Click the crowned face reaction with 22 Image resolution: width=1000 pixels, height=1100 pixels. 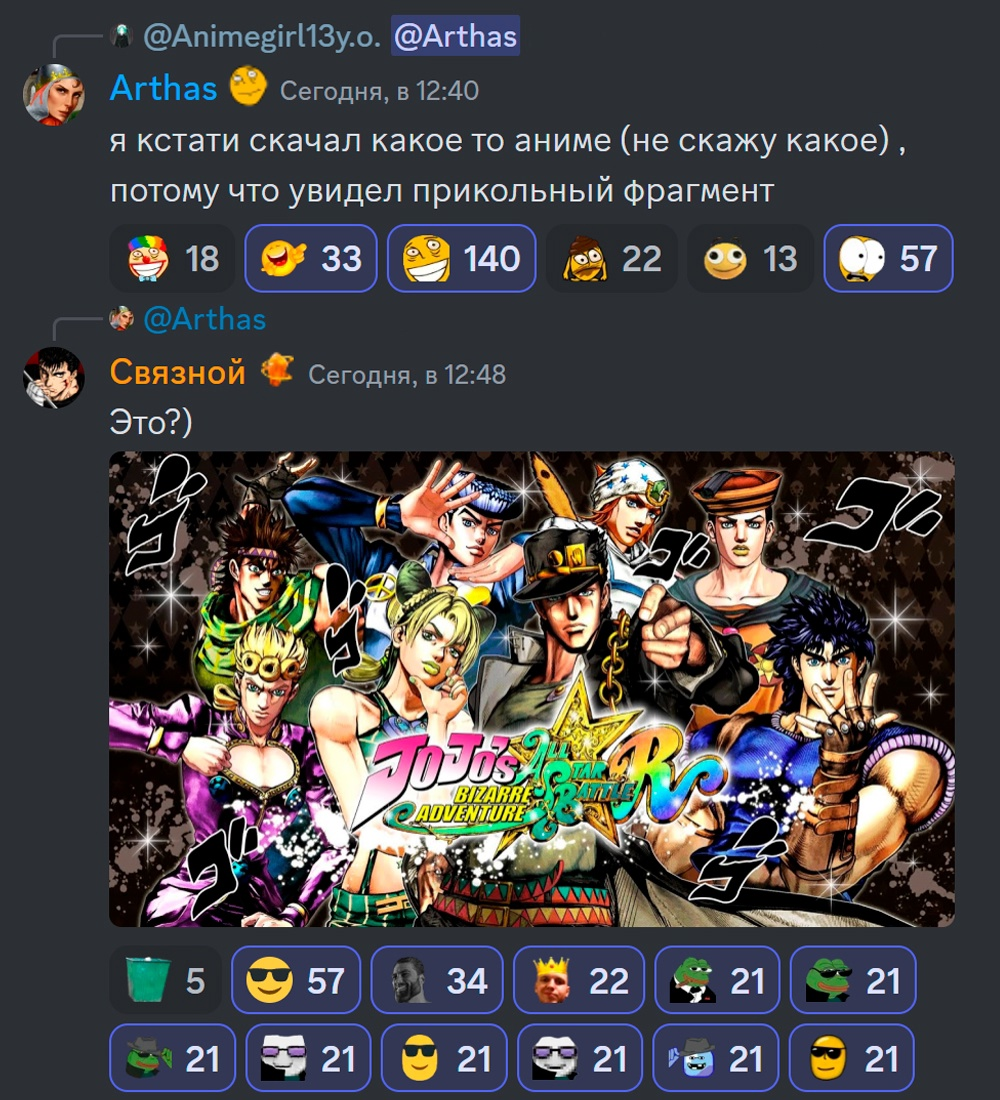coord(579,980)
